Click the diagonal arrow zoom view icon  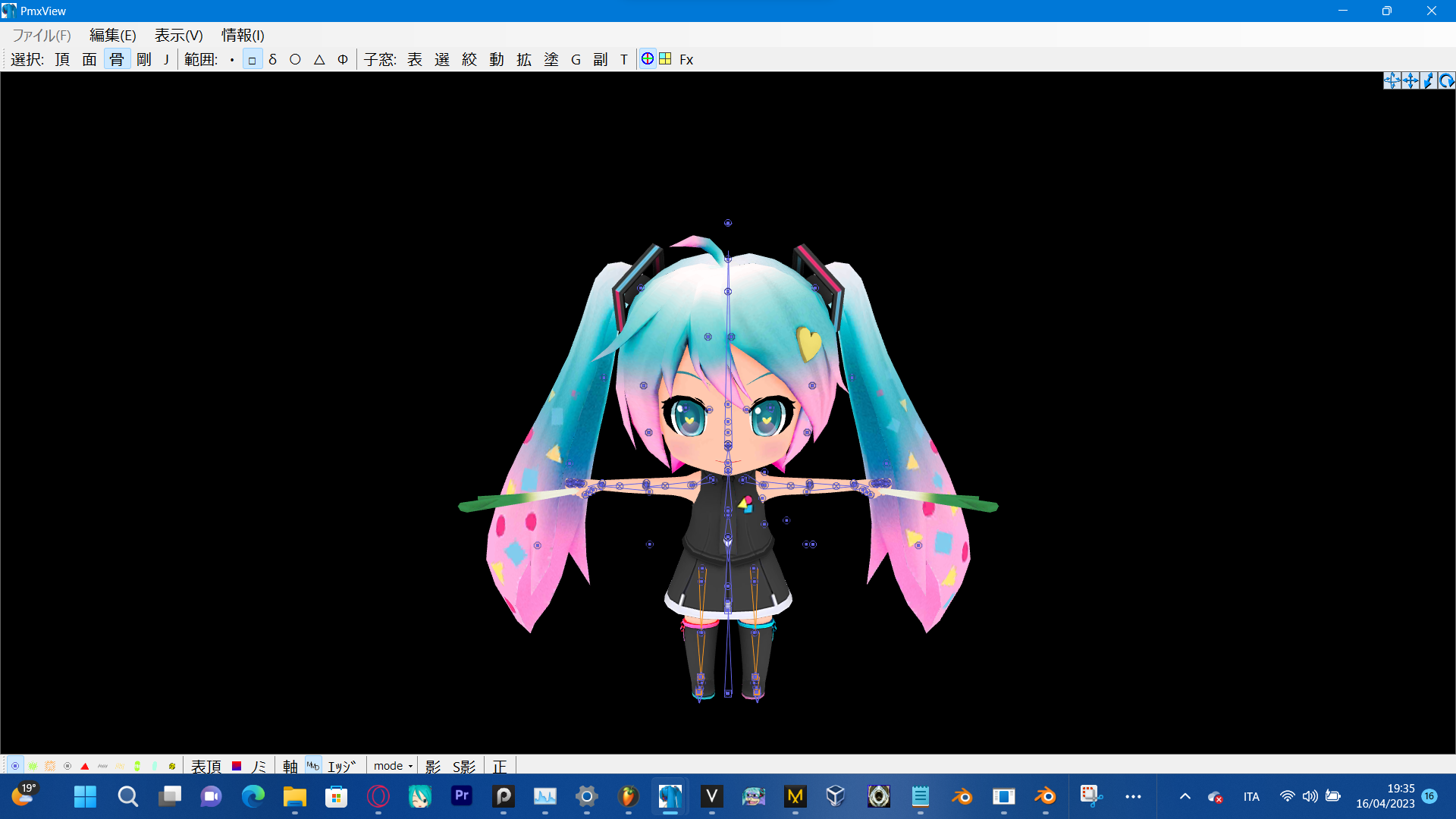click(x=1428, y=81)
